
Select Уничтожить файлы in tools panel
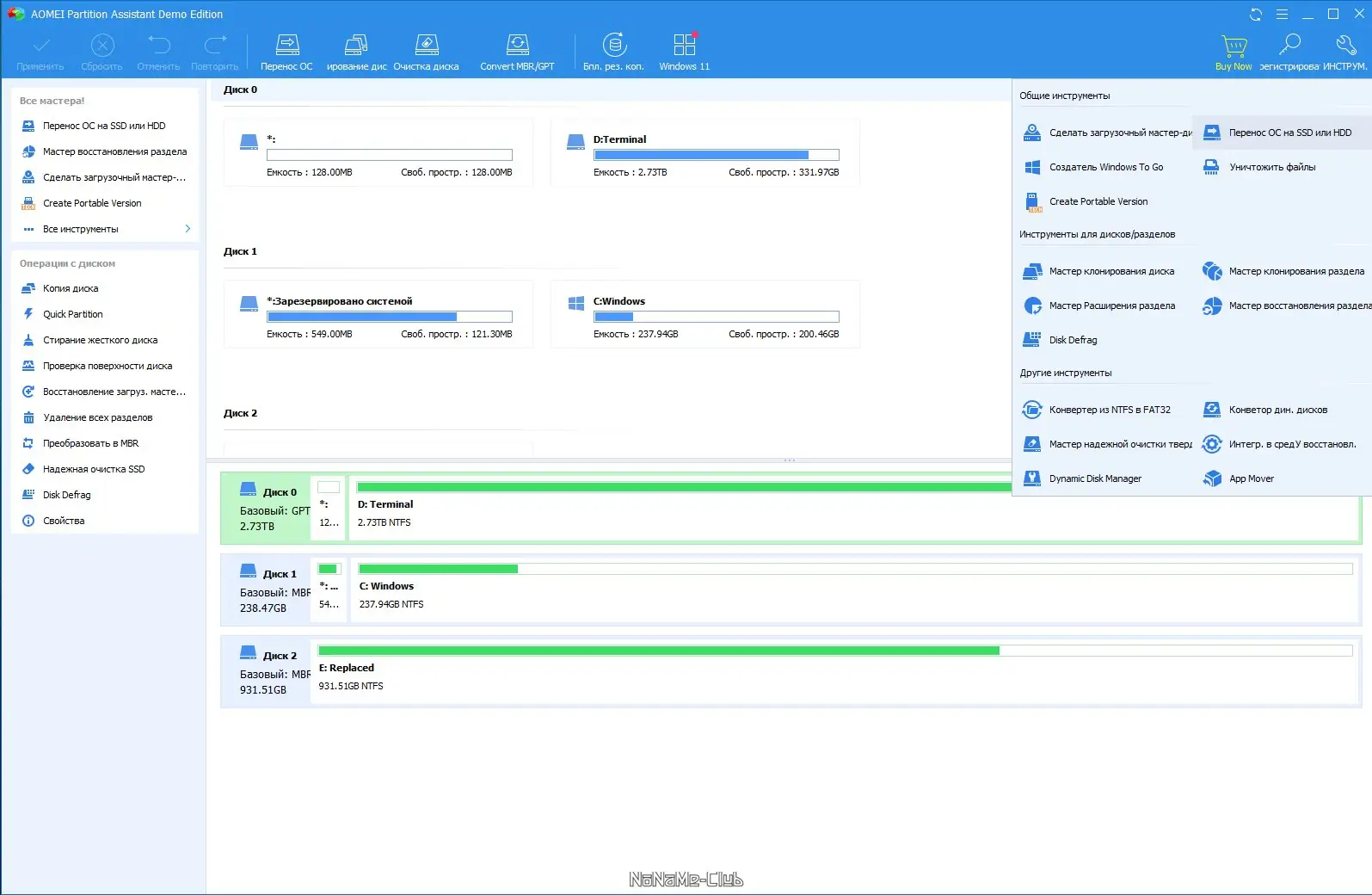(1260, 167)
